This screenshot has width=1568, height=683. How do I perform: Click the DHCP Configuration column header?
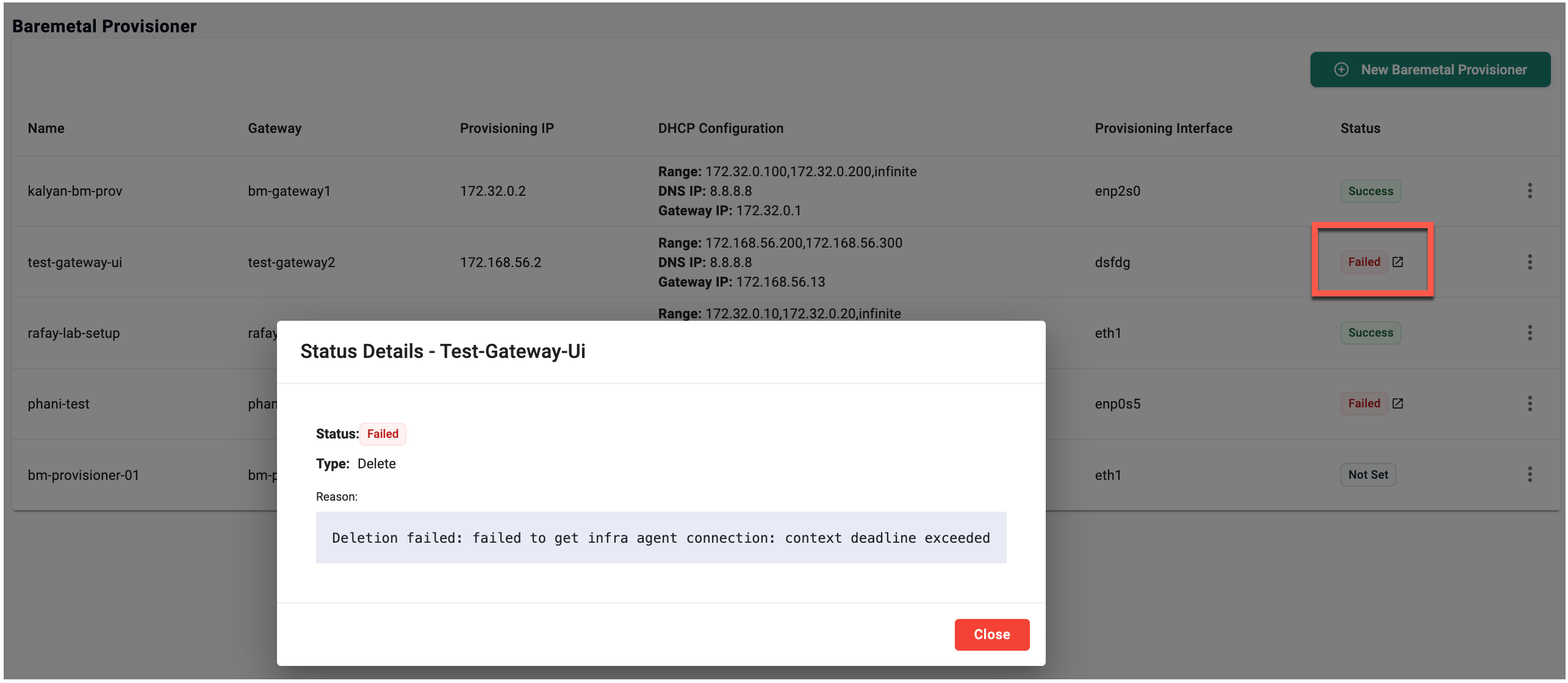tap(721, 128)
